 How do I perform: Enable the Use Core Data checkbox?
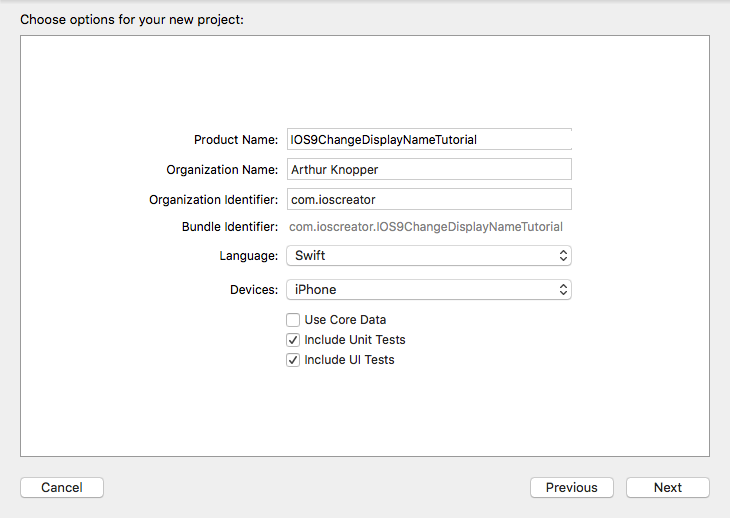tap(293, 320)
